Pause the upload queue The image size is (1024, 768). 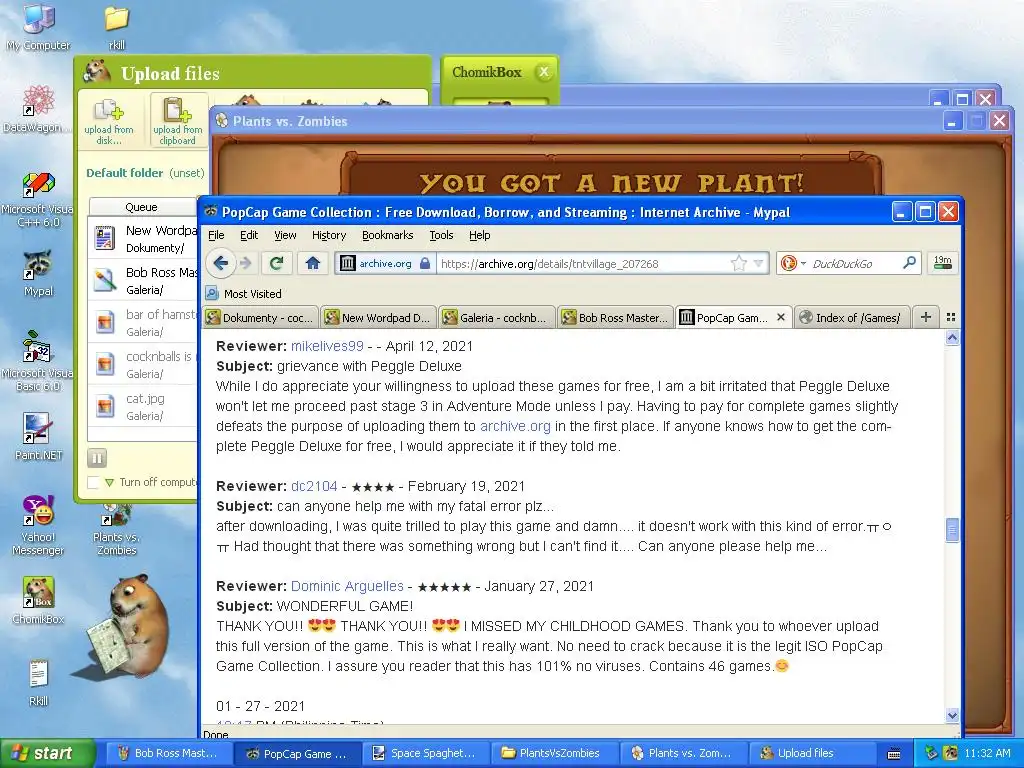click(97, 458)
